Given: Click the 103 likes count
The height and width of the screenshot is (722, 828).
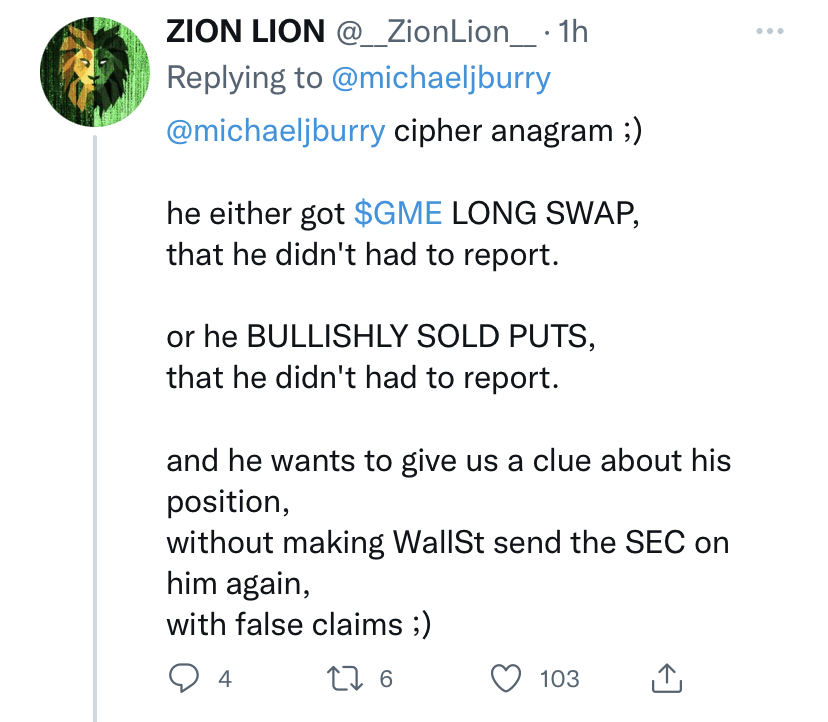Looking at the screenshot, I should click(x=559, y=679).
